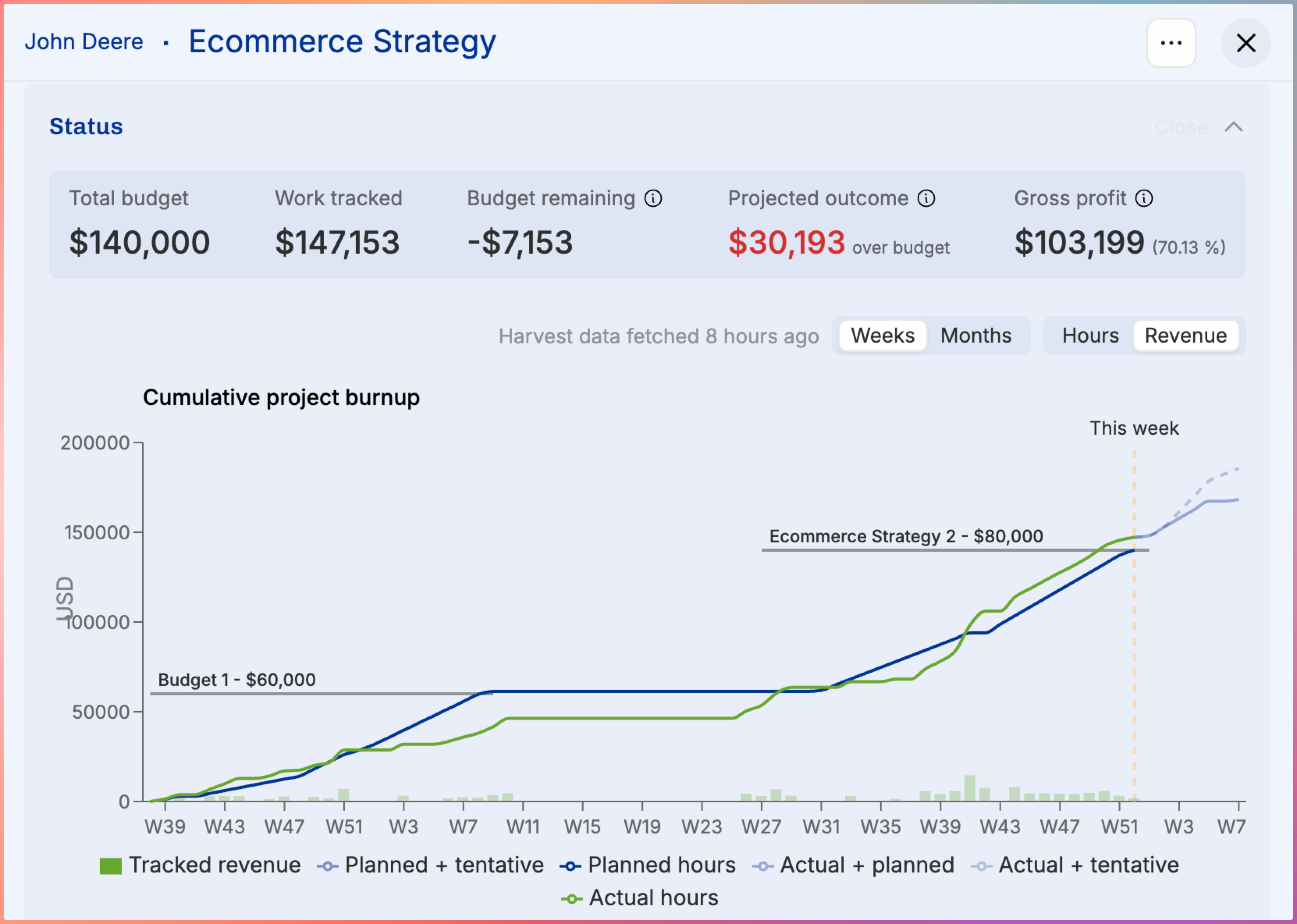Show the chart in Hours

click(1090, 336)
